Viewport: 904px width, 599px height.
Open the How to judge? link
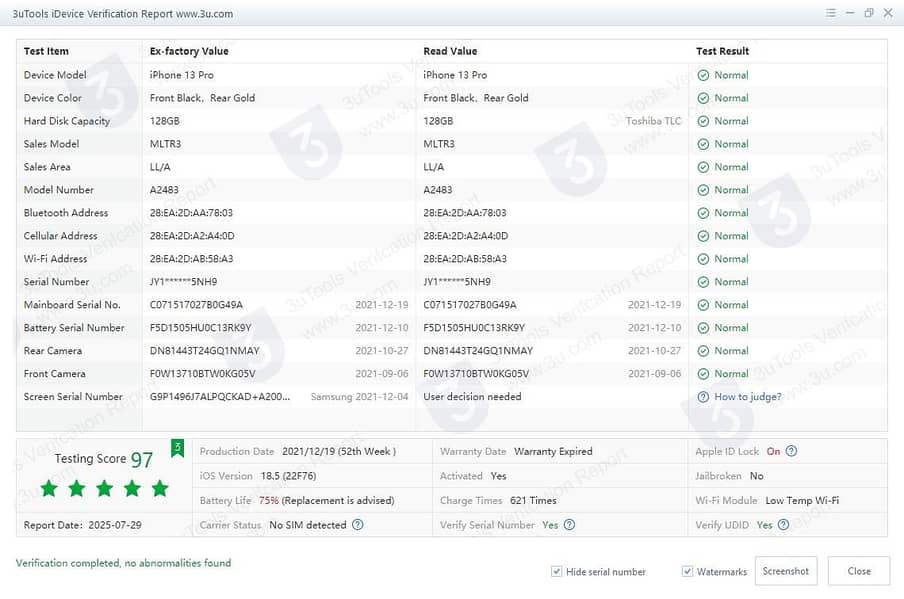(747, 397)
